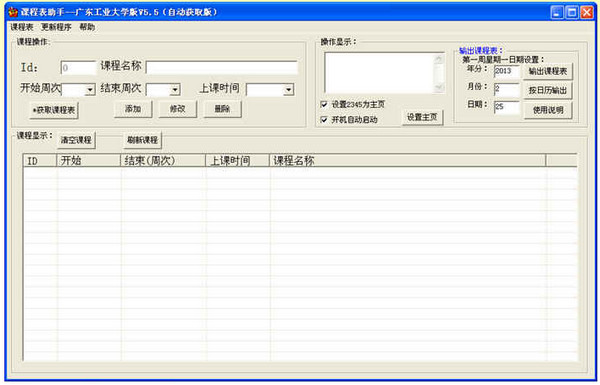Close the 课程表助手 window
The width and height of the screenshot is (600, 385).
(587, 13)
